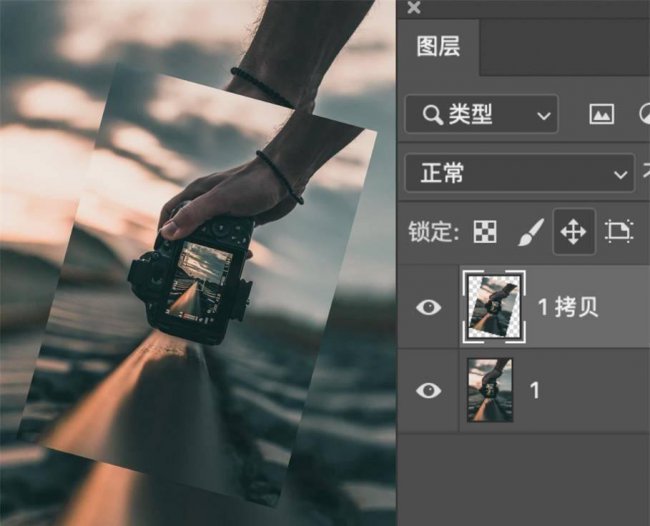This screenshot has width=650, height=526.
Task: Click the pixel layer filter icon
Action: [x=601, y=114]
